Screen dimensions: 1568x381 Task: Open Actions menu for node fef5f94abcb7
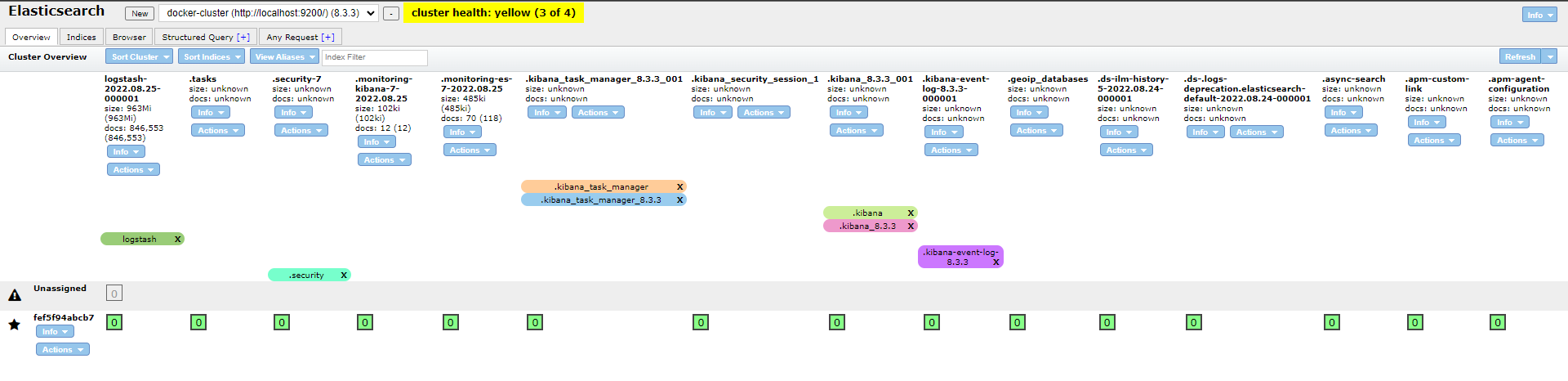(x=62, y=350)
